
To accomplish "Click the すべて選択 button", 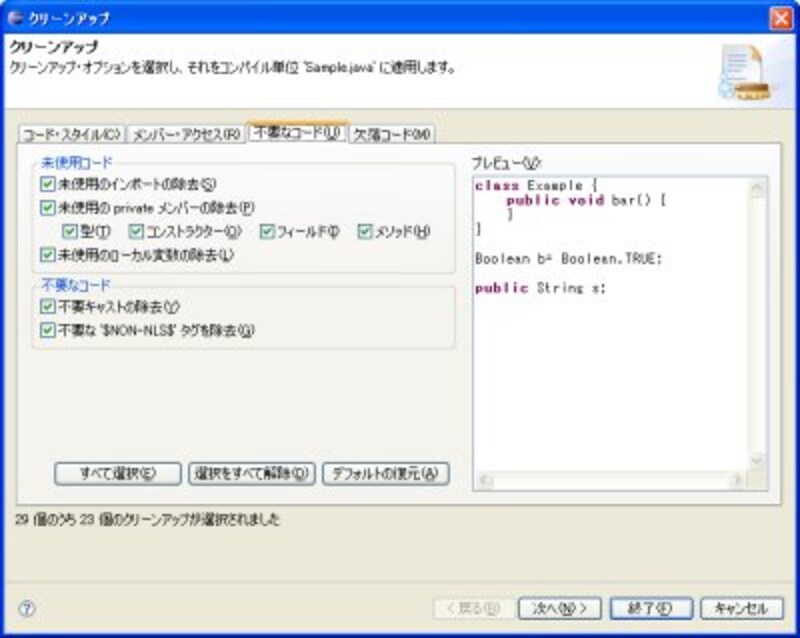I will click(x=118, y=474).
